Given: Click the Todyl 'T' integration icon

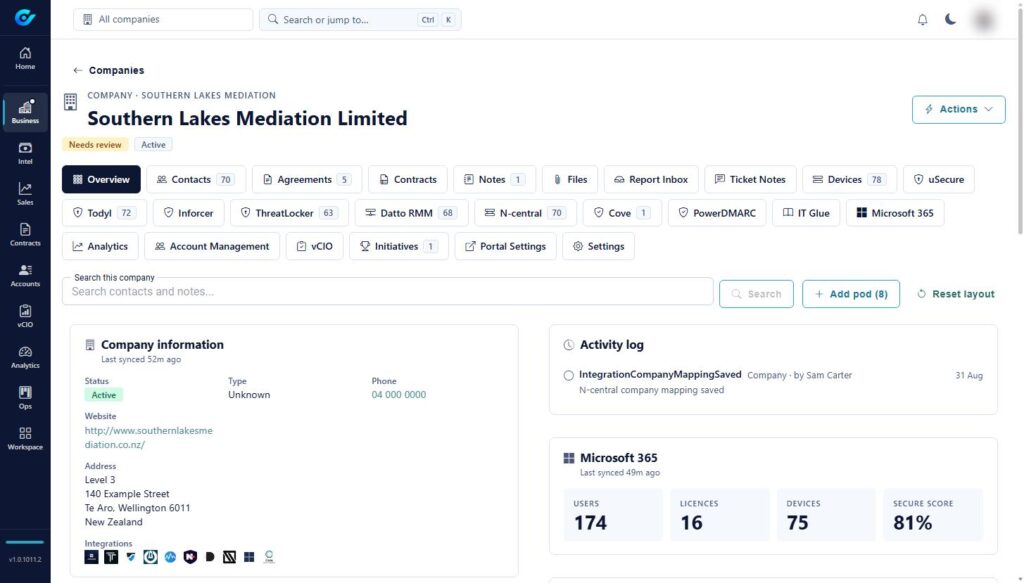Looking at the screenshot, I should (111, 557).
